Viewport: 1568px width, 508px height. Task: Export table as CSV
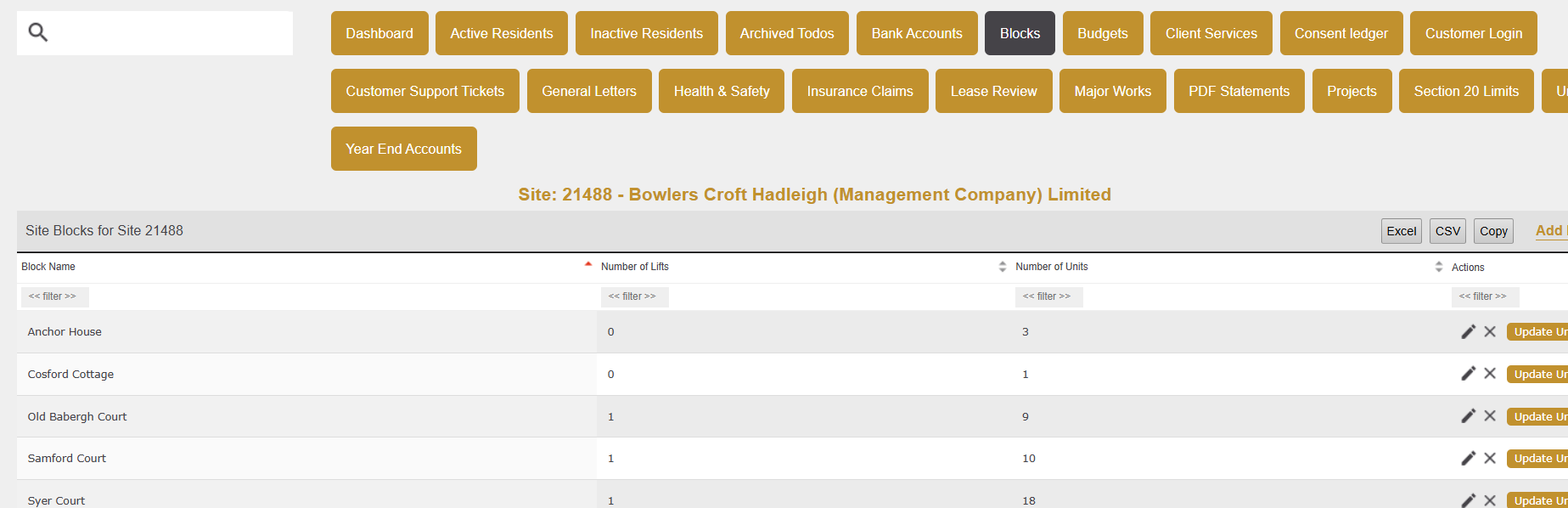1448,231
